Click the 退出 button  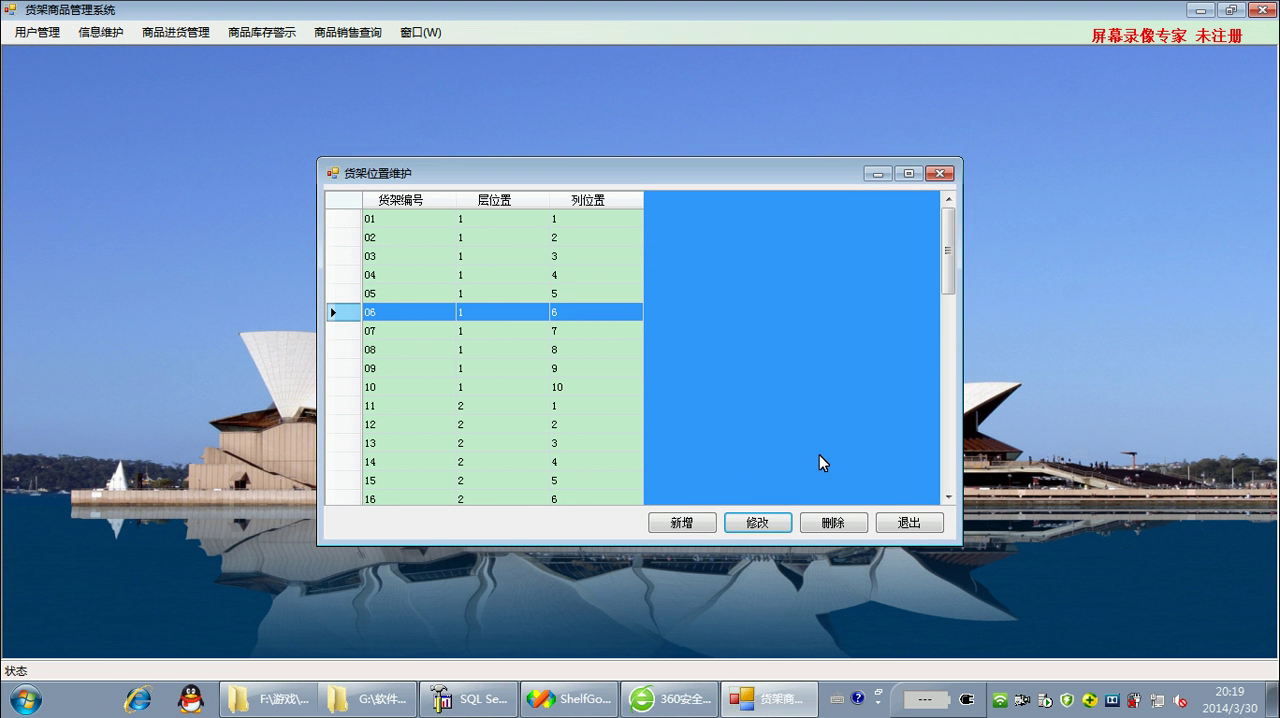(909, 523)
